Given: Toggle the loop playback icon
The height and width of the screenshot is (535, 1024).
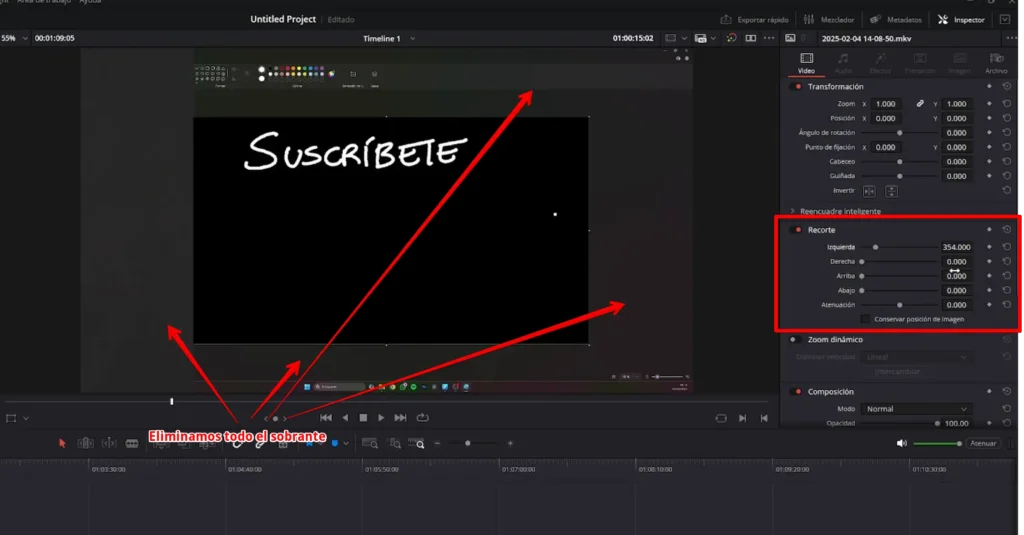Looking at the screenshot, I should coord(423,418).
